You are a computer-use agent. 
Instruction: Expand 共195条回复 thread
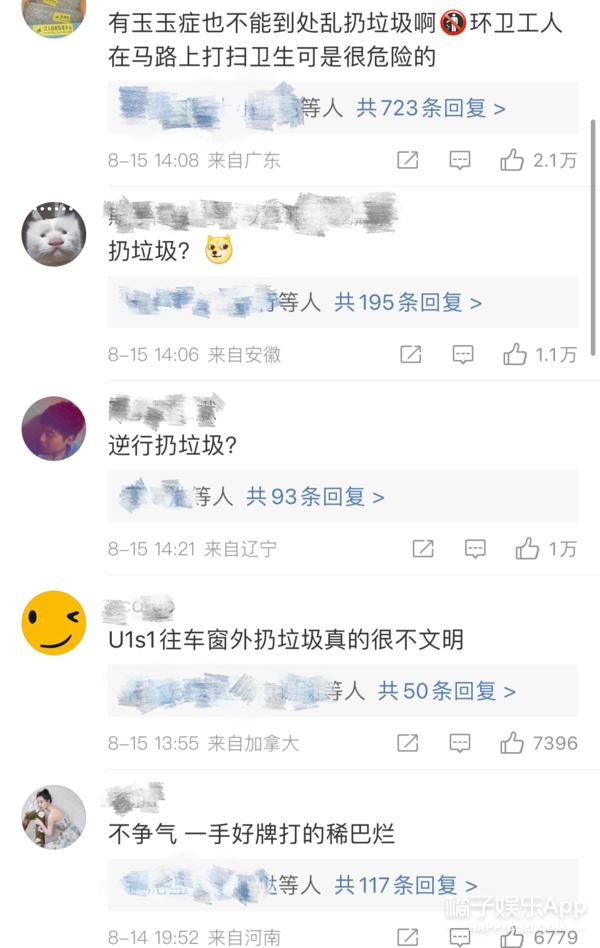click(408, 302)
